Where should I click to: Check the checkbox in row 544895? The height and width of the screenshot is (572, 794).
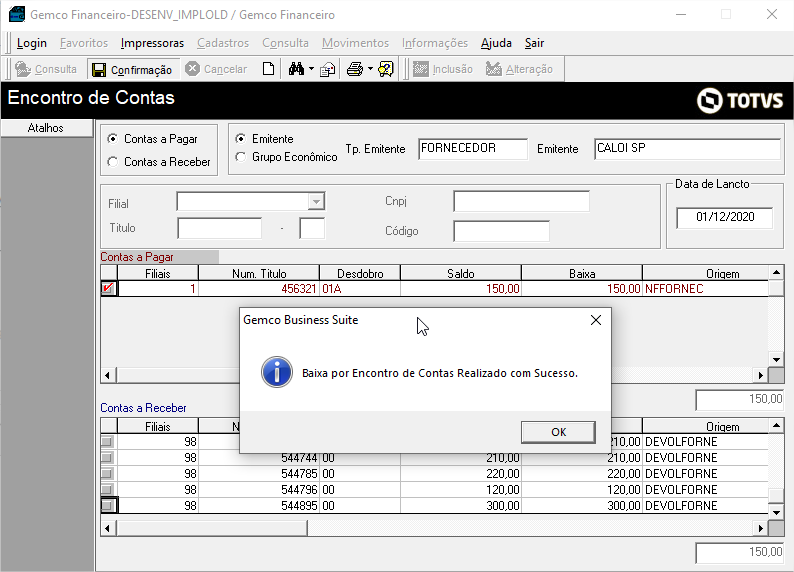pyautogui.click(x=108, y=506)
